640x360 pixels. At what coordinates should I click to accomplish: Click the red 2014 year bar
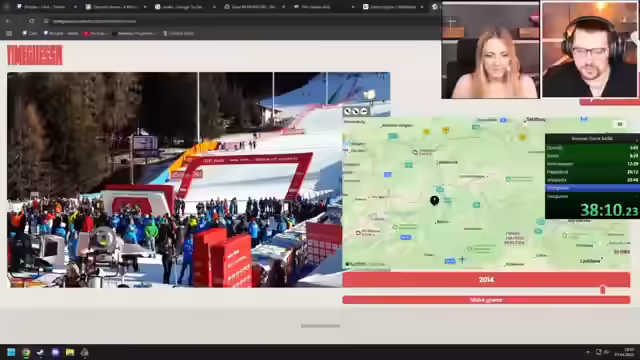(x=486, y=280)
